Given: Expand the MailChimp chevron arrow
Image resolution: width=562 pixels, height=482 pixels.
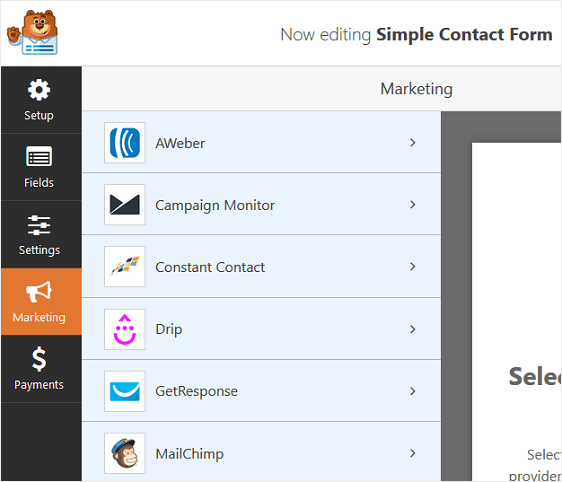Looking at the screenshot, I should pos(413,453).
